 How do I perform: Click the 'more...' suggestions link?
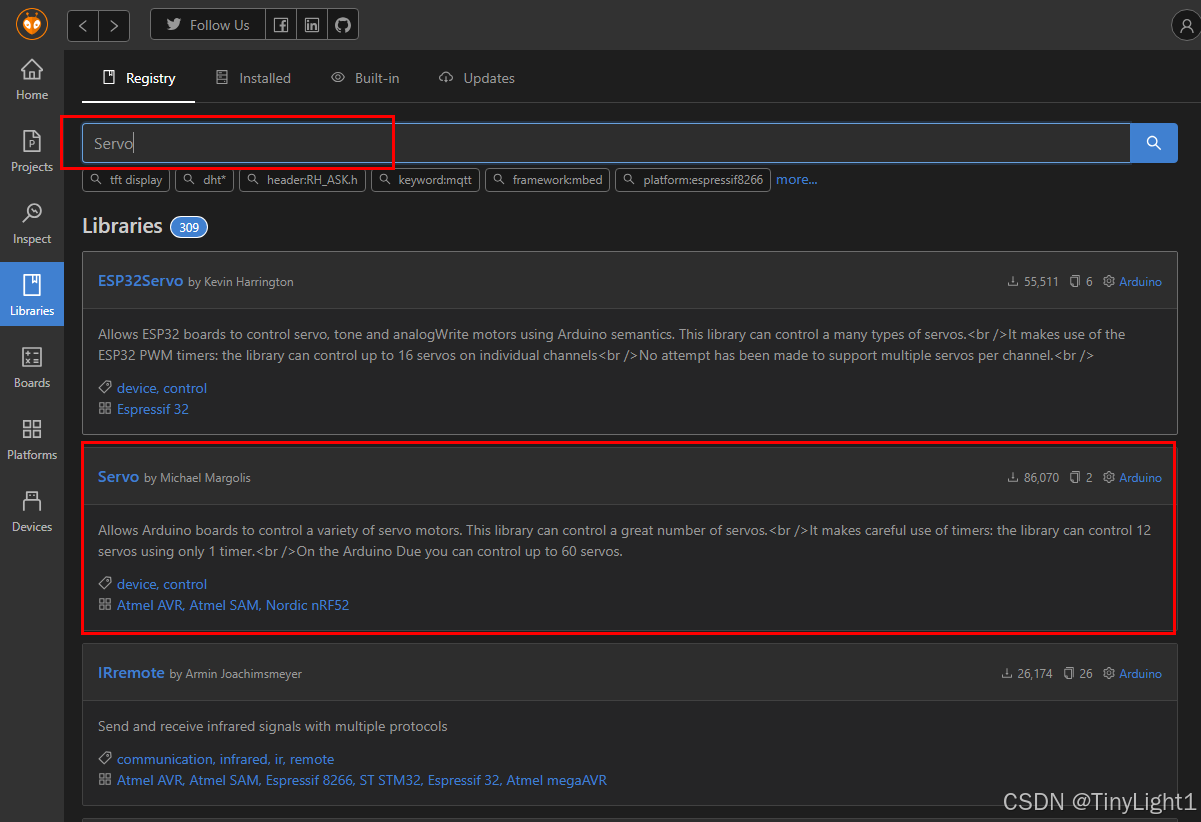[796, 180]
